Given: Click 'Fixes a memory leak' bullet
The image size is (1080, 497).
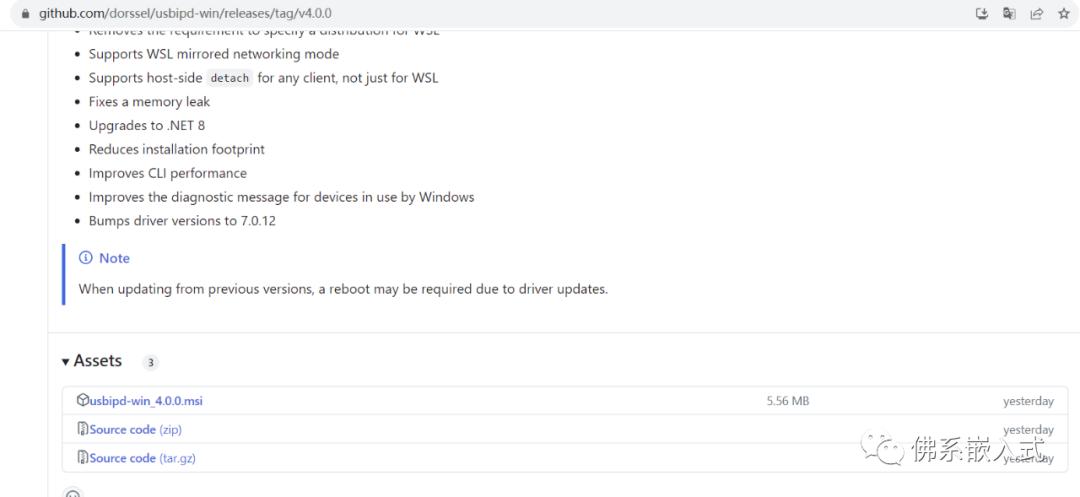Looking at the screenshot, I should 149,102.
